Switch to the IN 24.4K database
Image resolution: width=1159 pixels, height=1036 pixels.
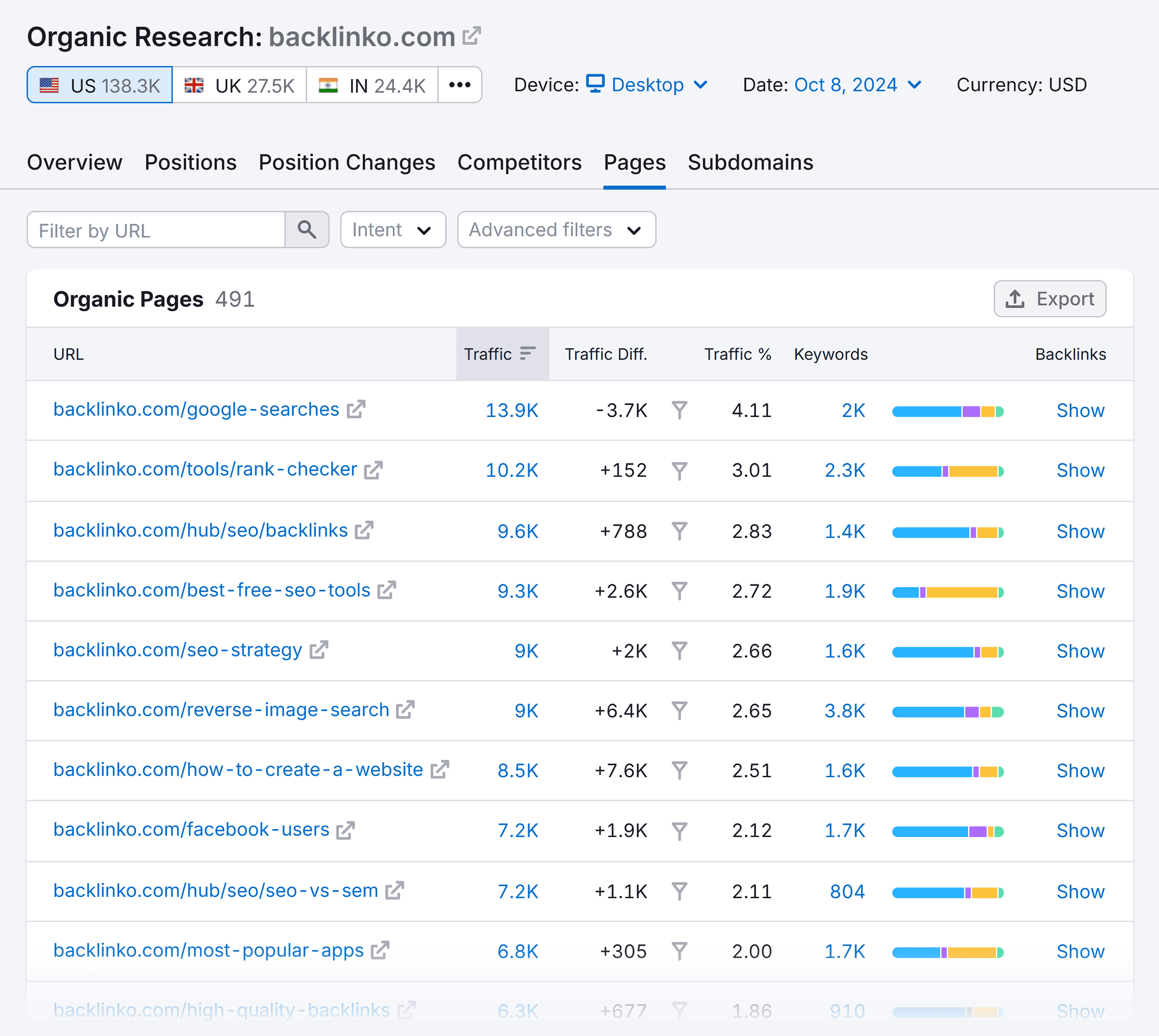click(372, 85)
